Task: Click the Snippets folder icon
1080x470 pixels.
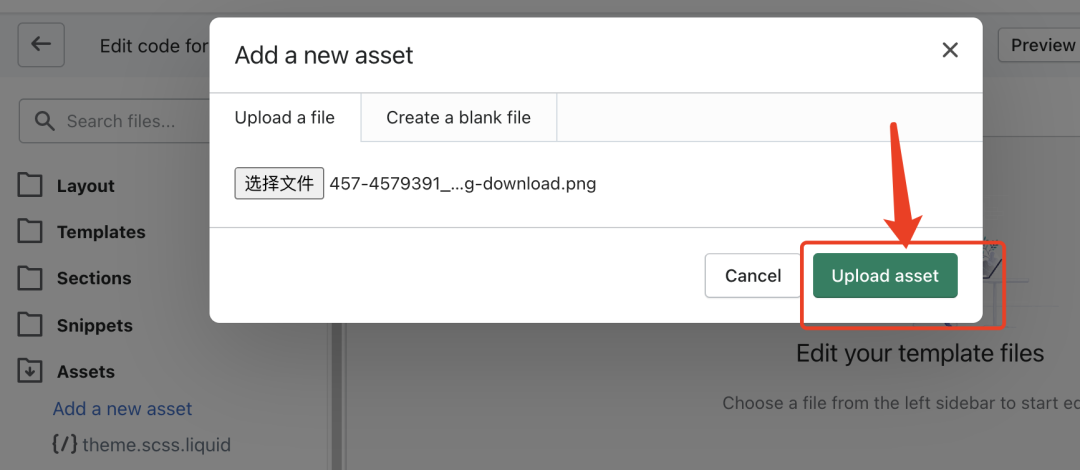Action: tap(30, 325)
